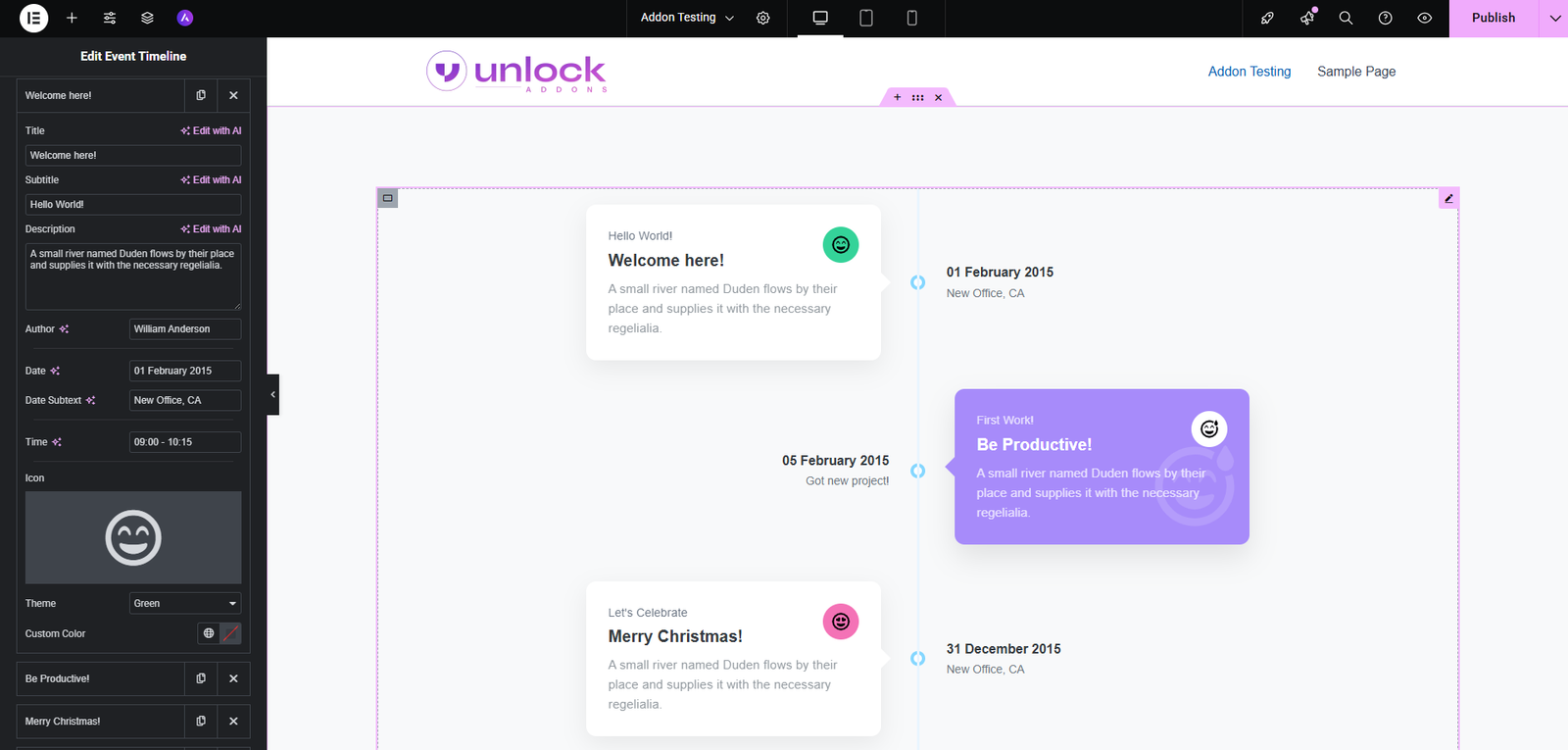Open Site Settings sliders icon
1568x750 pixels.
click(x=110, y=18)
